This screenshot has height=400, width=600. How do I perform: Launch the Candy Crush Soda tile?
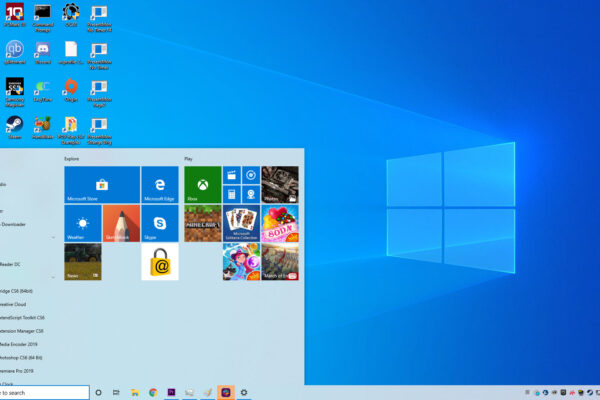pyautogui.click(x=280, y=223)
